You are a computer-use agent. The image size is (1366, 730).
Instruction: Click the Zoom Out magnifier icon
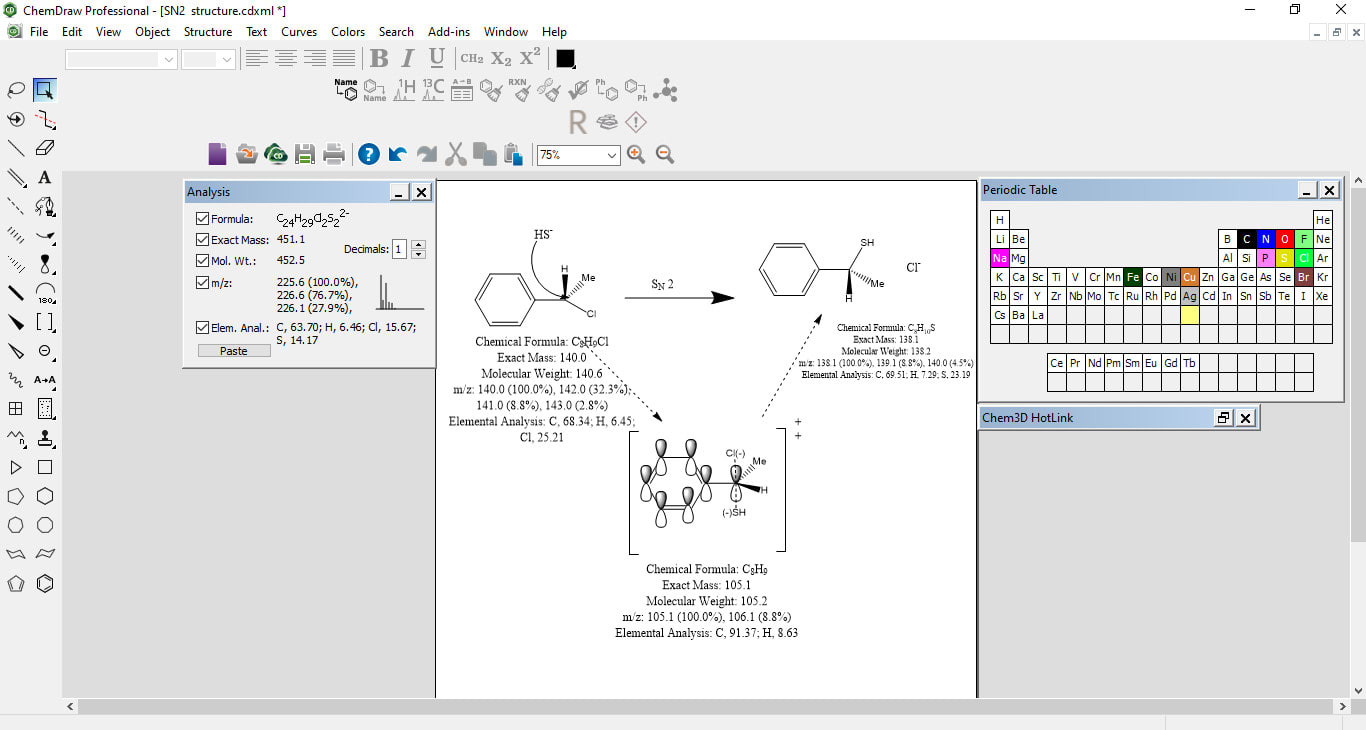coord(665,154)
